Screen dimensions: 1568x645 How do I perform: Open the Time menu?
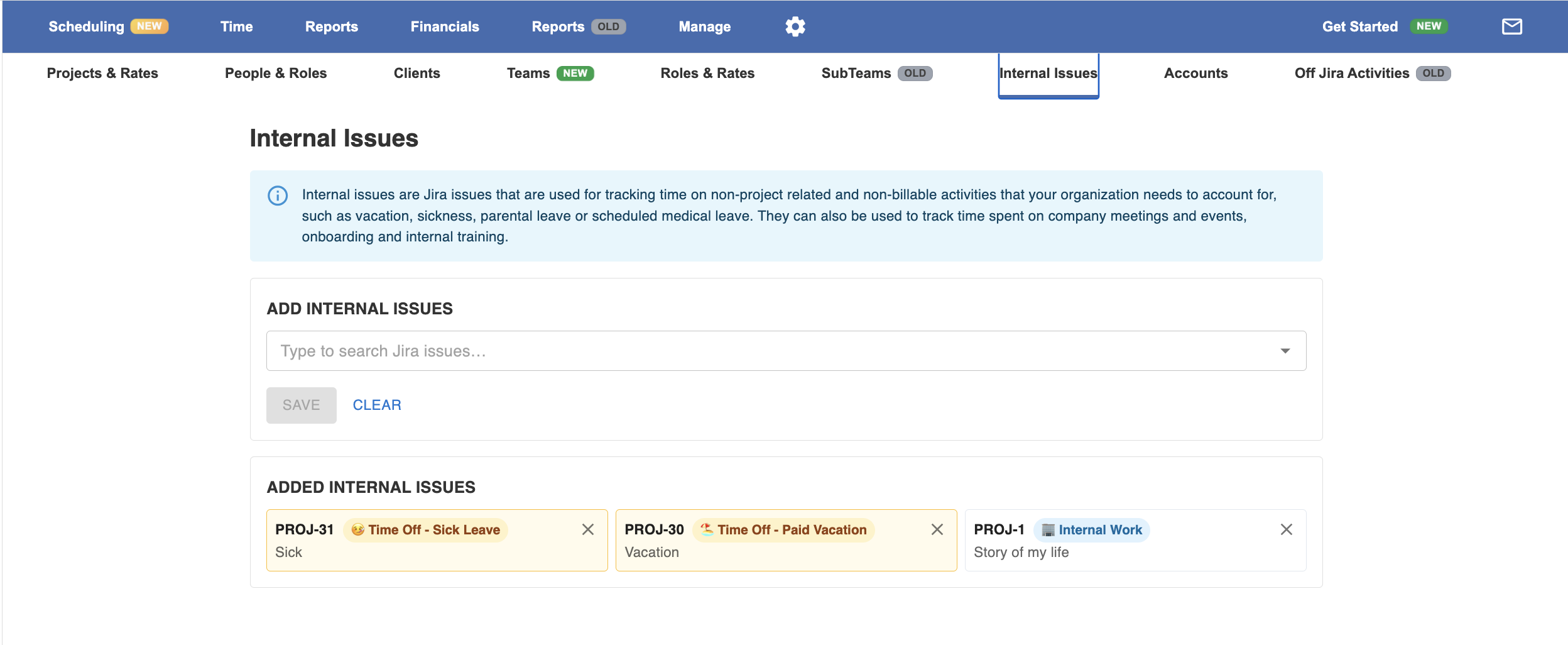coord(236,26)
